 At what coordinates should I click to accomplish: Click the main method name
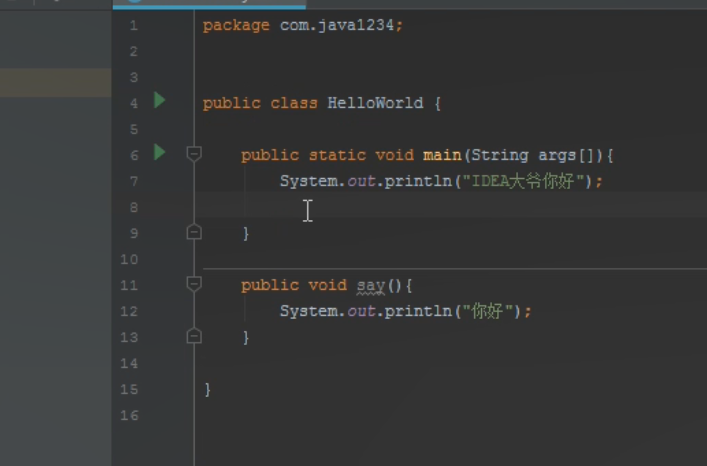[x=441, y=155]
